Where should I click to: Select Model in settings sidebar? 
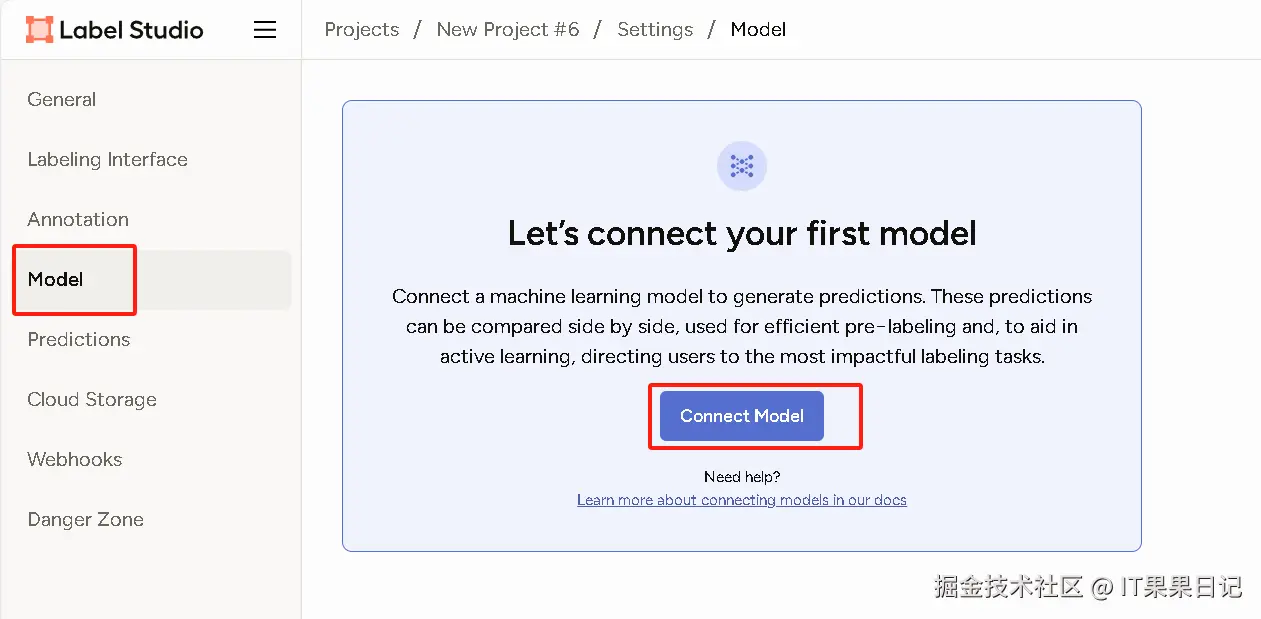(x=56, y=280)
